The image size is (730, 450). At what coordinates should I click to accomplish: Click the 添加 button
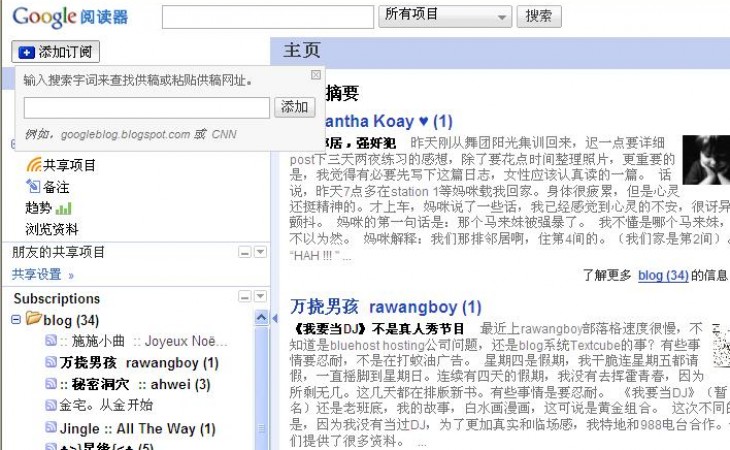point(294,107)
